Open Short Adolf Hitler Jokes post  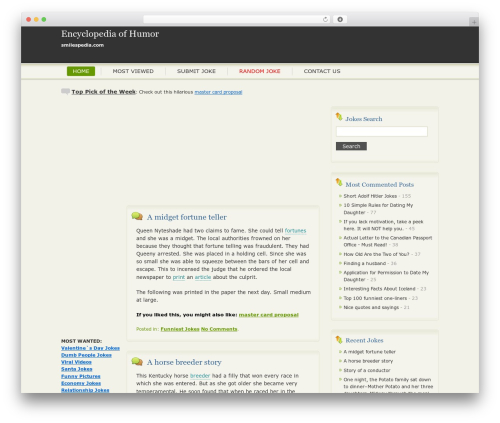(x=370, y=196)
